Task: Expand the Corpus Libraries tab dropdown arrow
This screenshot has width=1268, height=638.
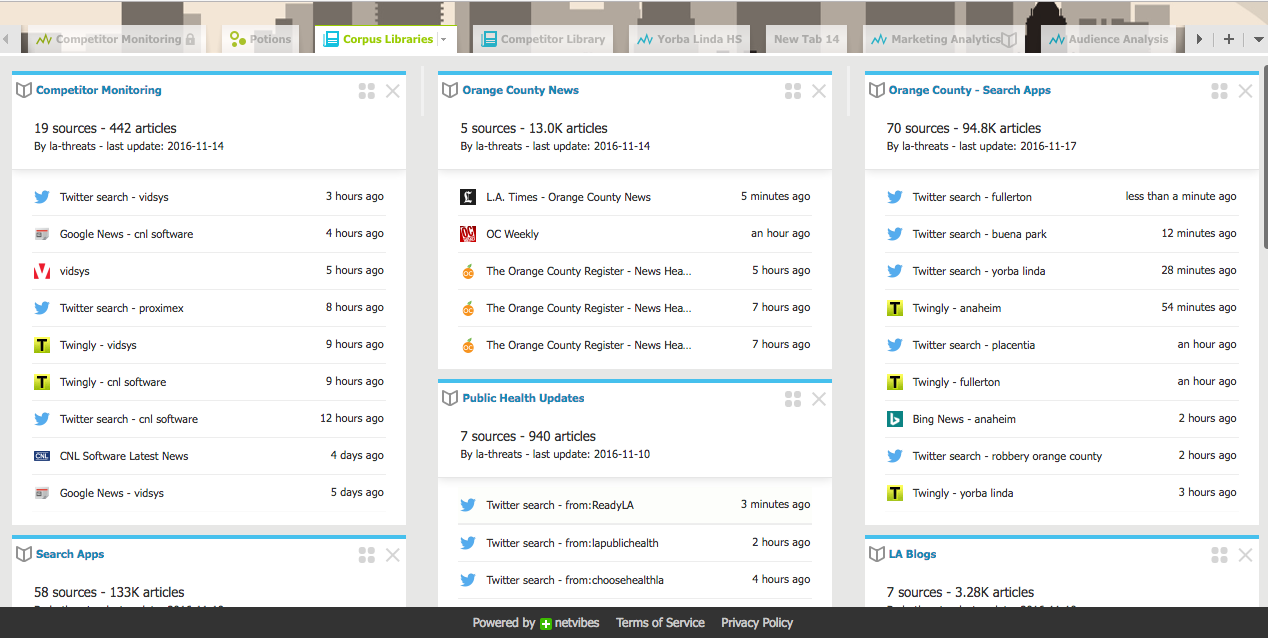Action: [x=443, y=40]
